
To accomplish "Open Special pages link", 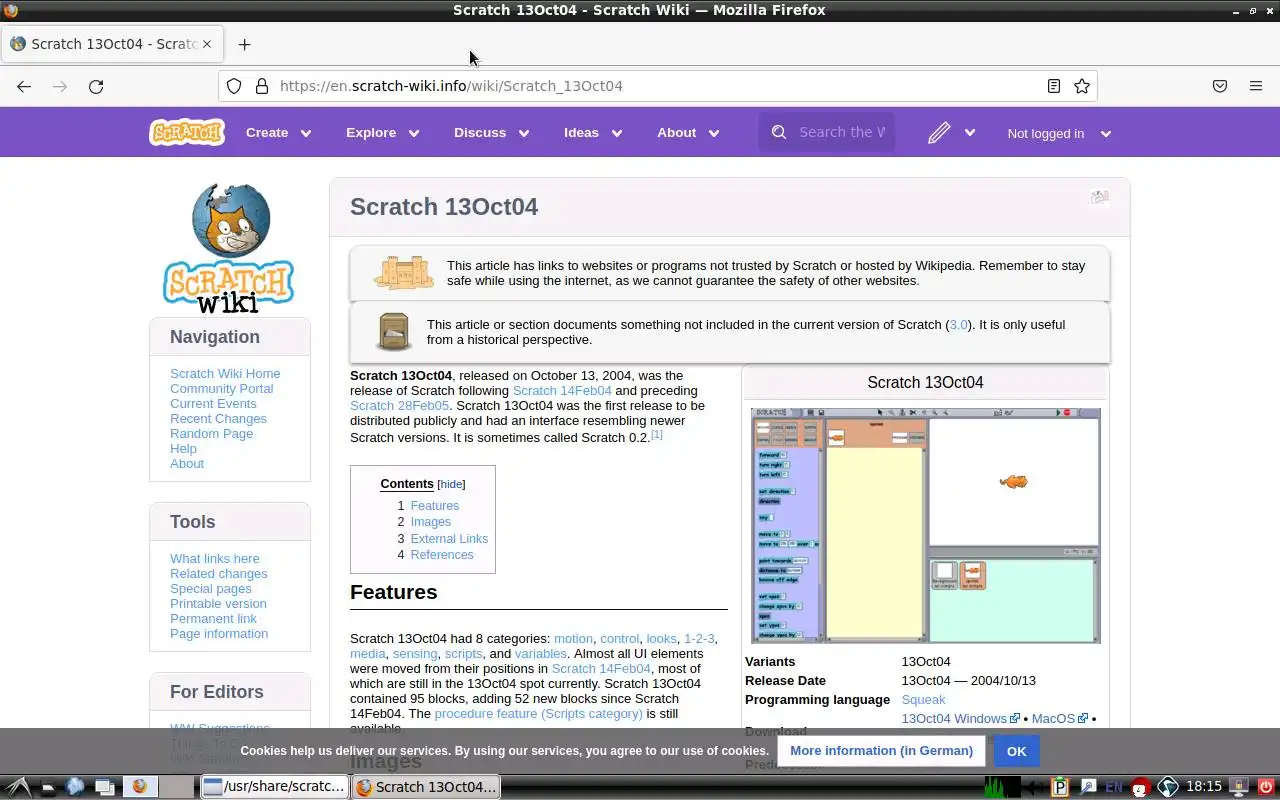I will pyautogui.click(x=211, y=588).
